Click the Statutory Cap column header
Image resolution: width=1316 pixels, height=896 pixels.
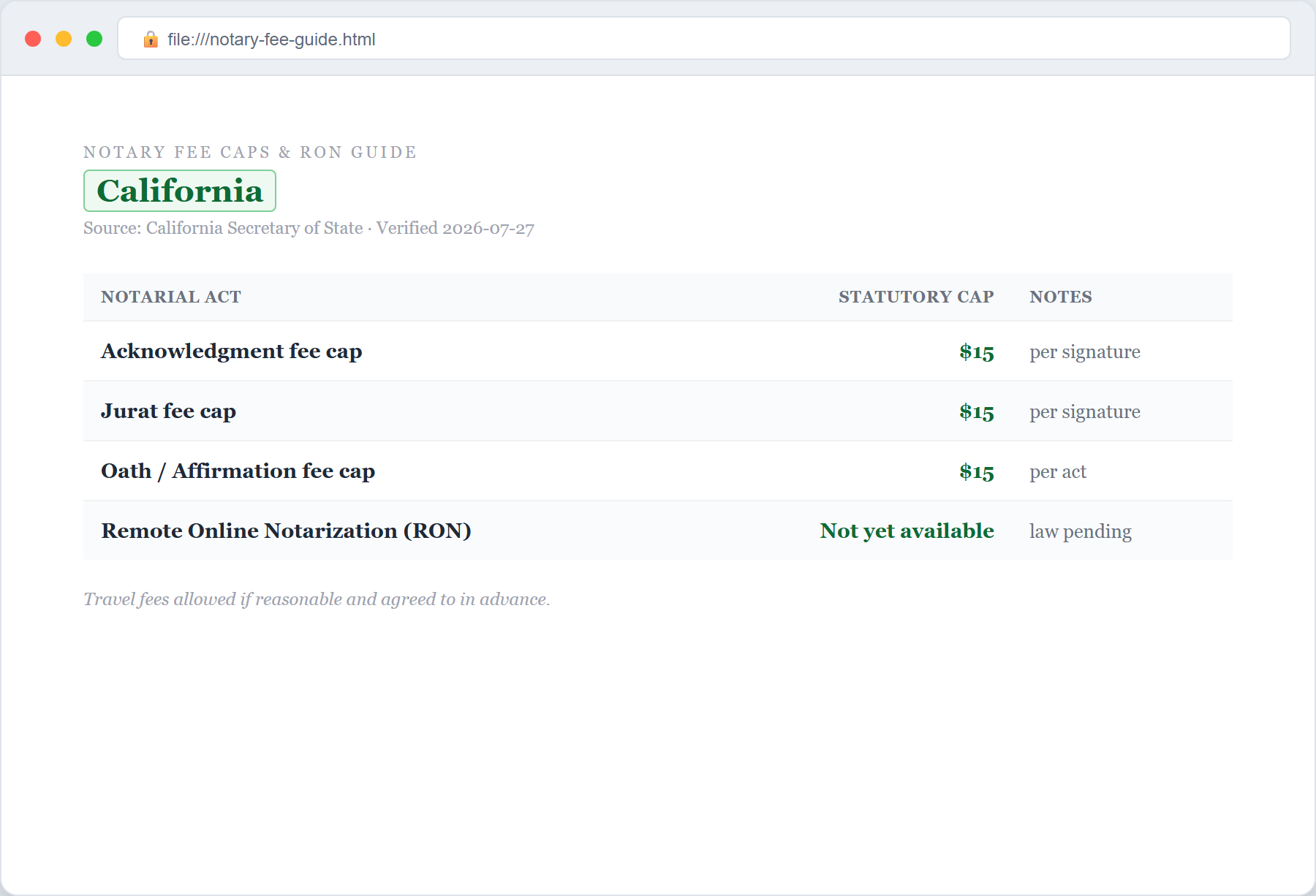[x=916, y=297]
